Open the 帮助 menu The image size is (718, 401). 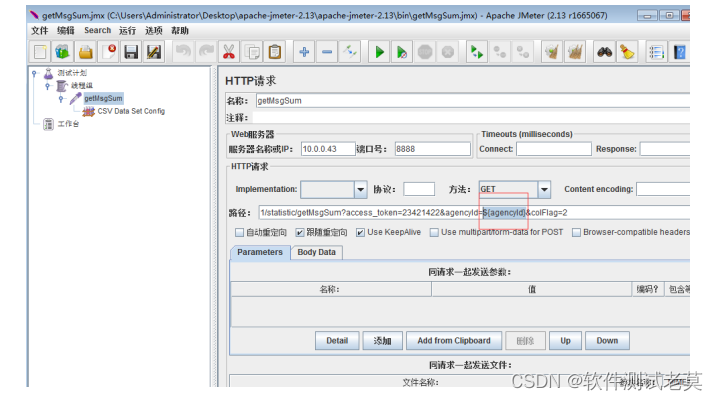[x=180, y=31]
